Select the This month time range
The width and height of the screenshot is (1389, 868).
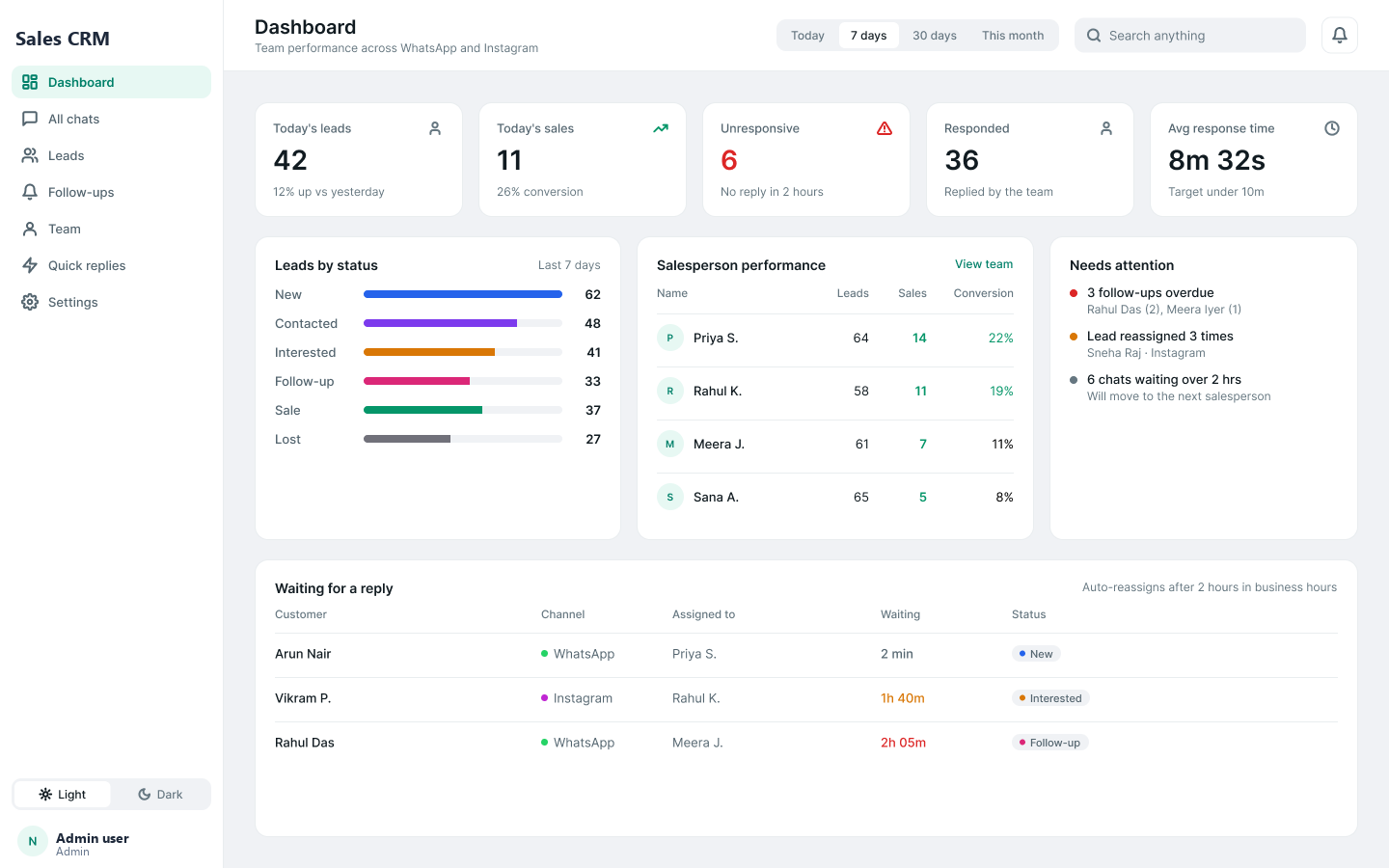1013,36
